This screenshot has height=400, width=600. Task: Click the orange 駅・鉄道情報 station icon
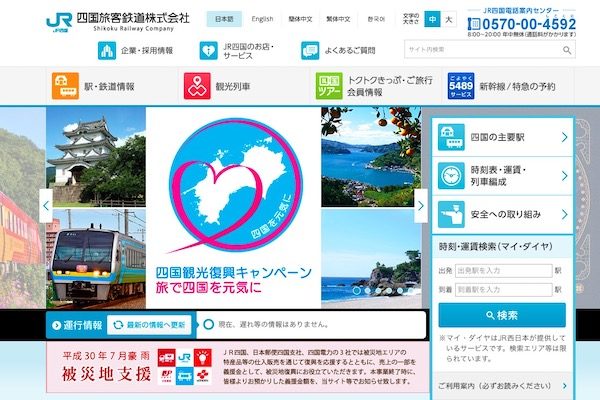click(x=65, y=86)
